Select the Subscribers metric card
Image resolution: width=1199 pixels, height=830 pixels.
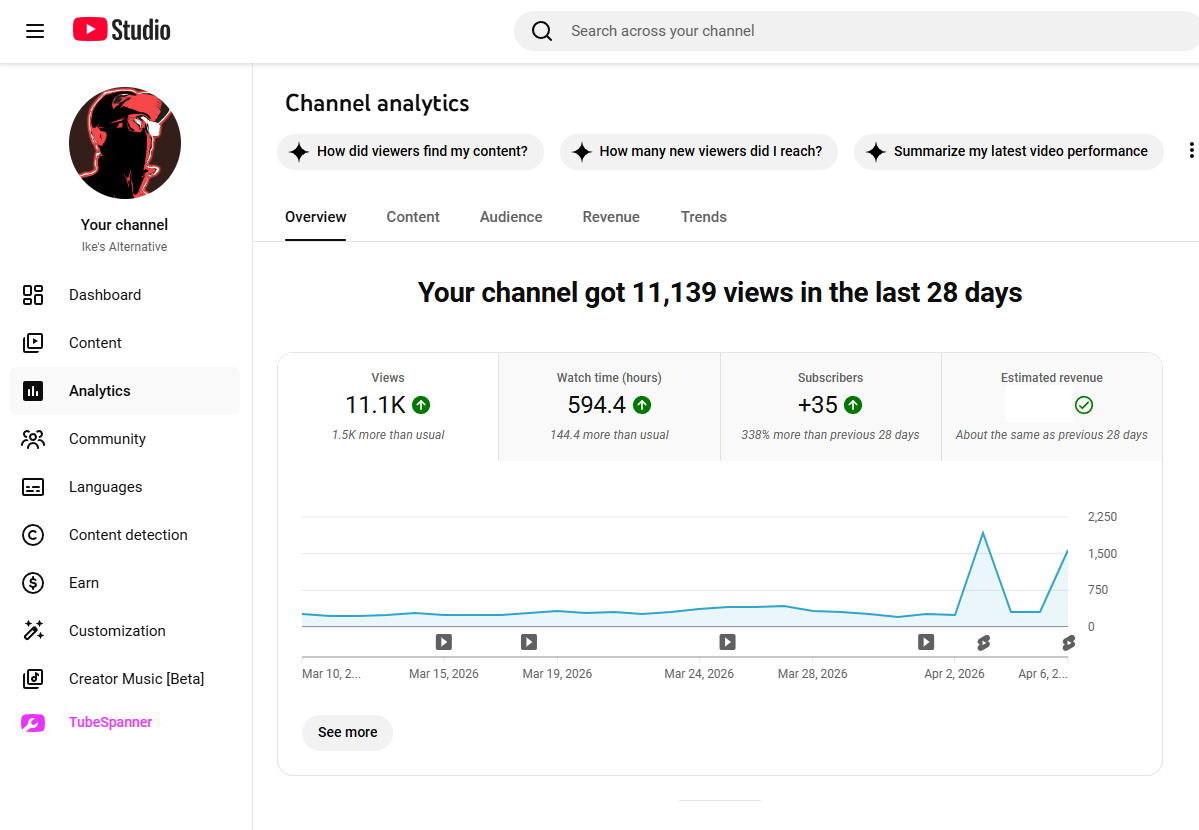click(830, 407)
